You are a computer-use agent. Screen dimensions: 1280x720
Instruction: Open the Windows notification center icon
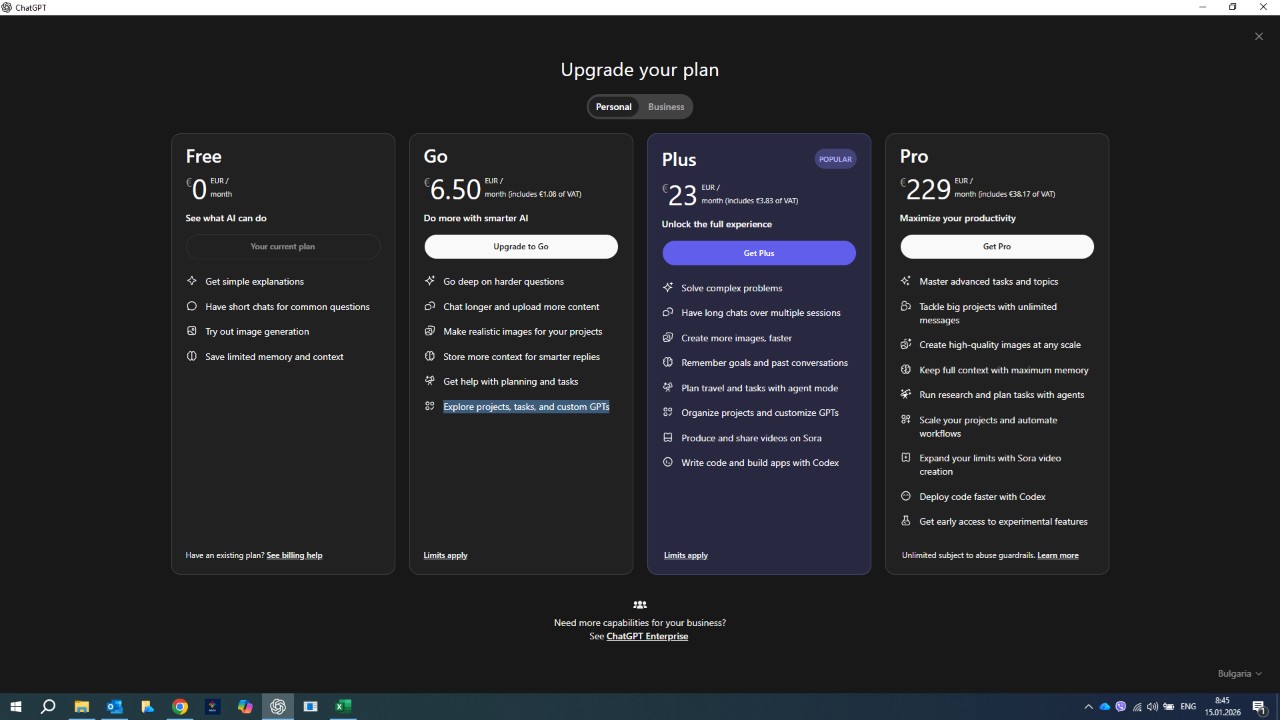(1259, 707)
